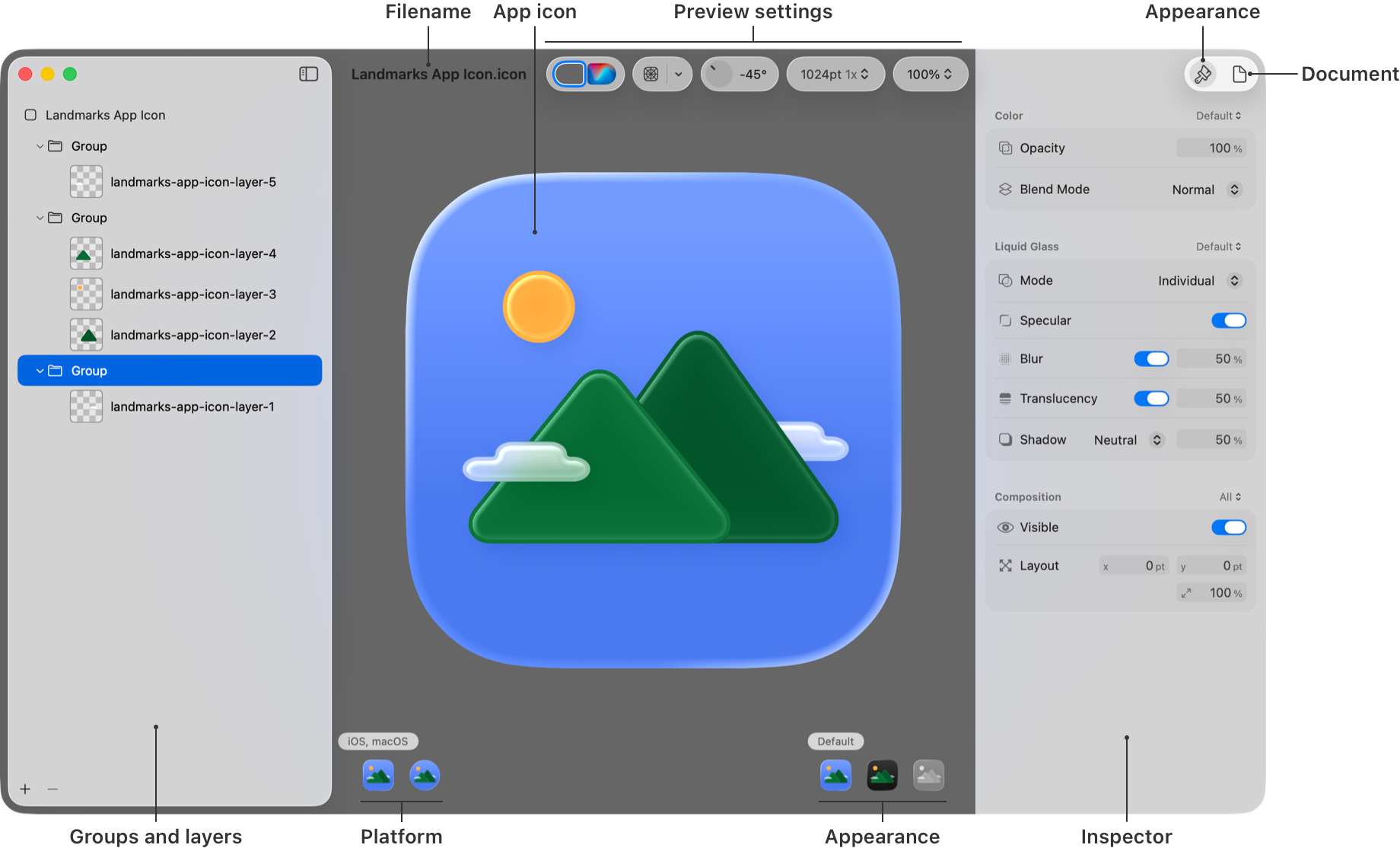The height and width of the screenshot is (848, 1400).
Task: Collapse the selected Group's chevron
Action: pyautogui.click(x=40, y=371)
